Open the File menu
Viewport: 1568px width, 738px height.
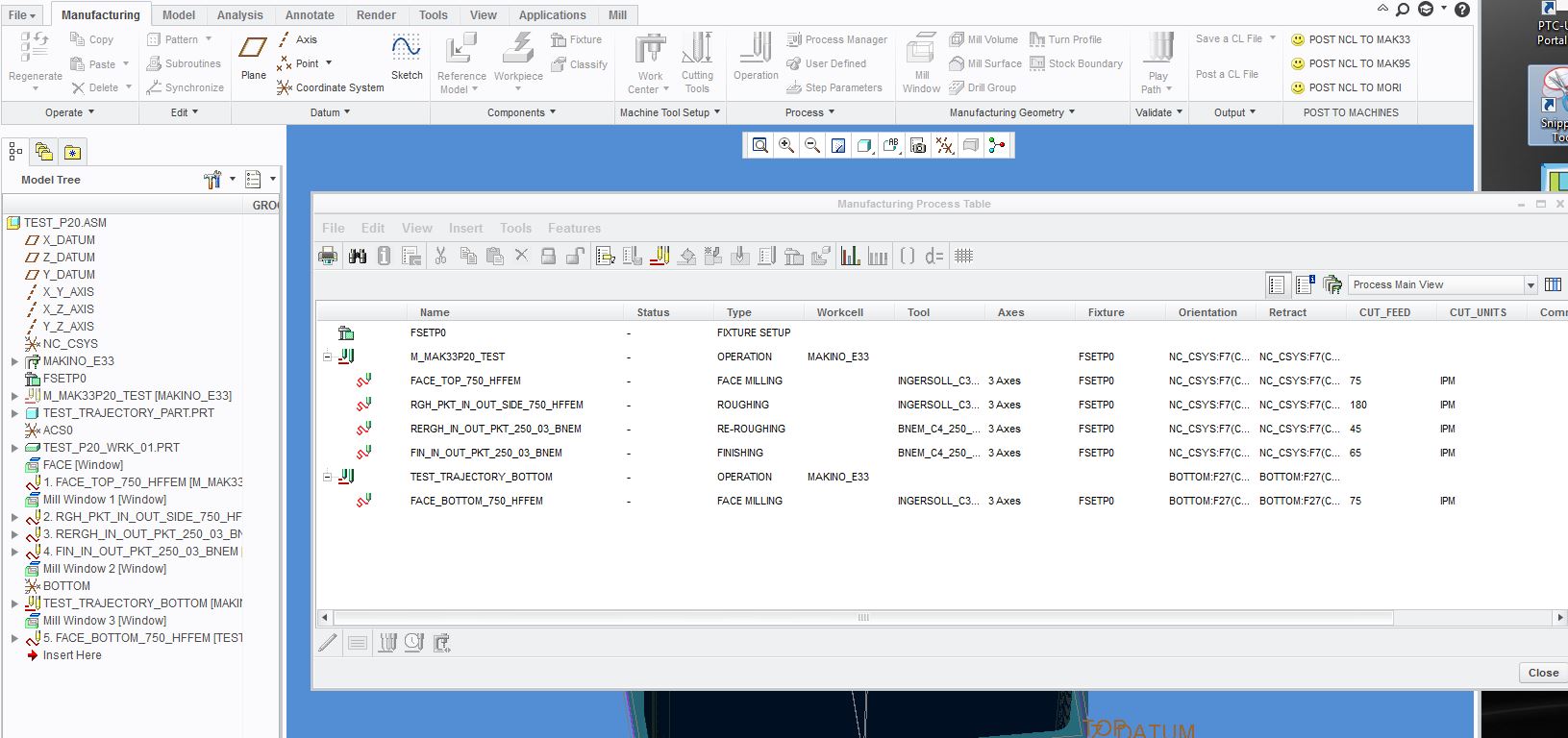pyautogui.click(x=22, y=14)
